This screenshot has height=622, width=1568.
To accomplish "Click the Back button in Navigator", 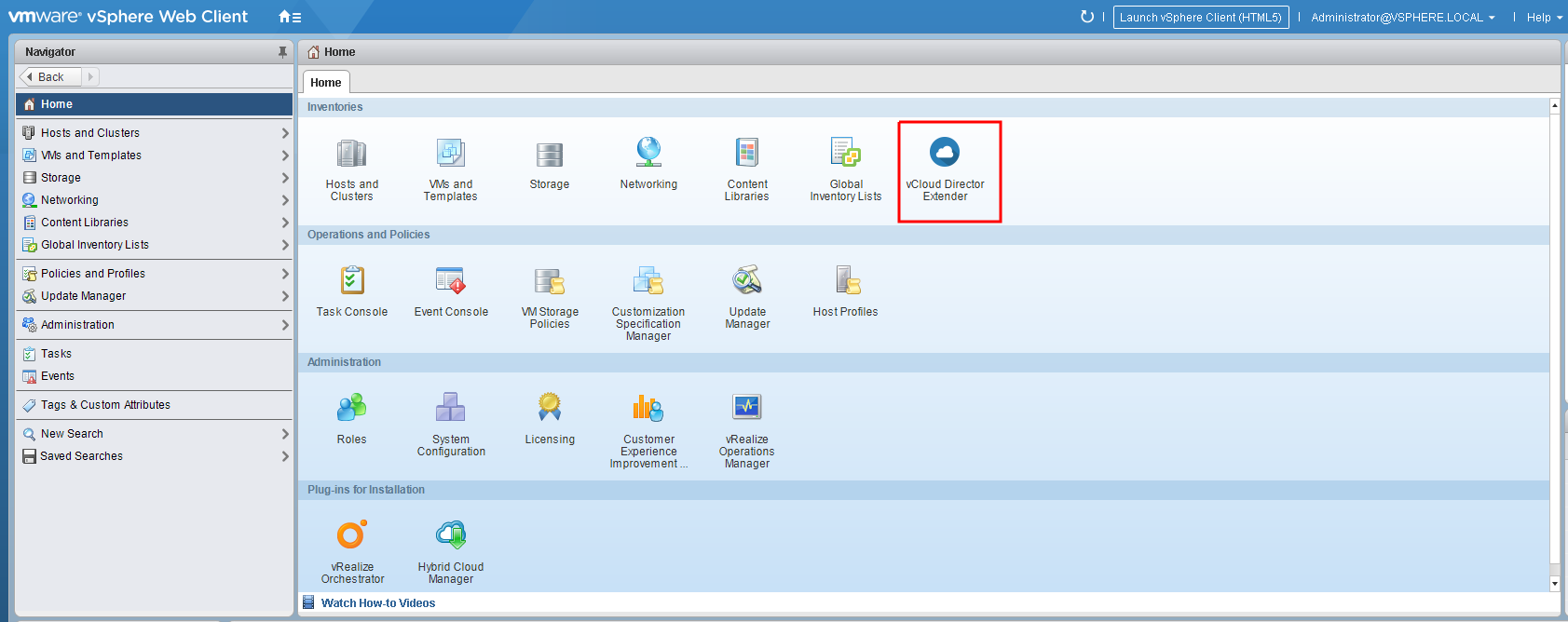I will (50, 76).
